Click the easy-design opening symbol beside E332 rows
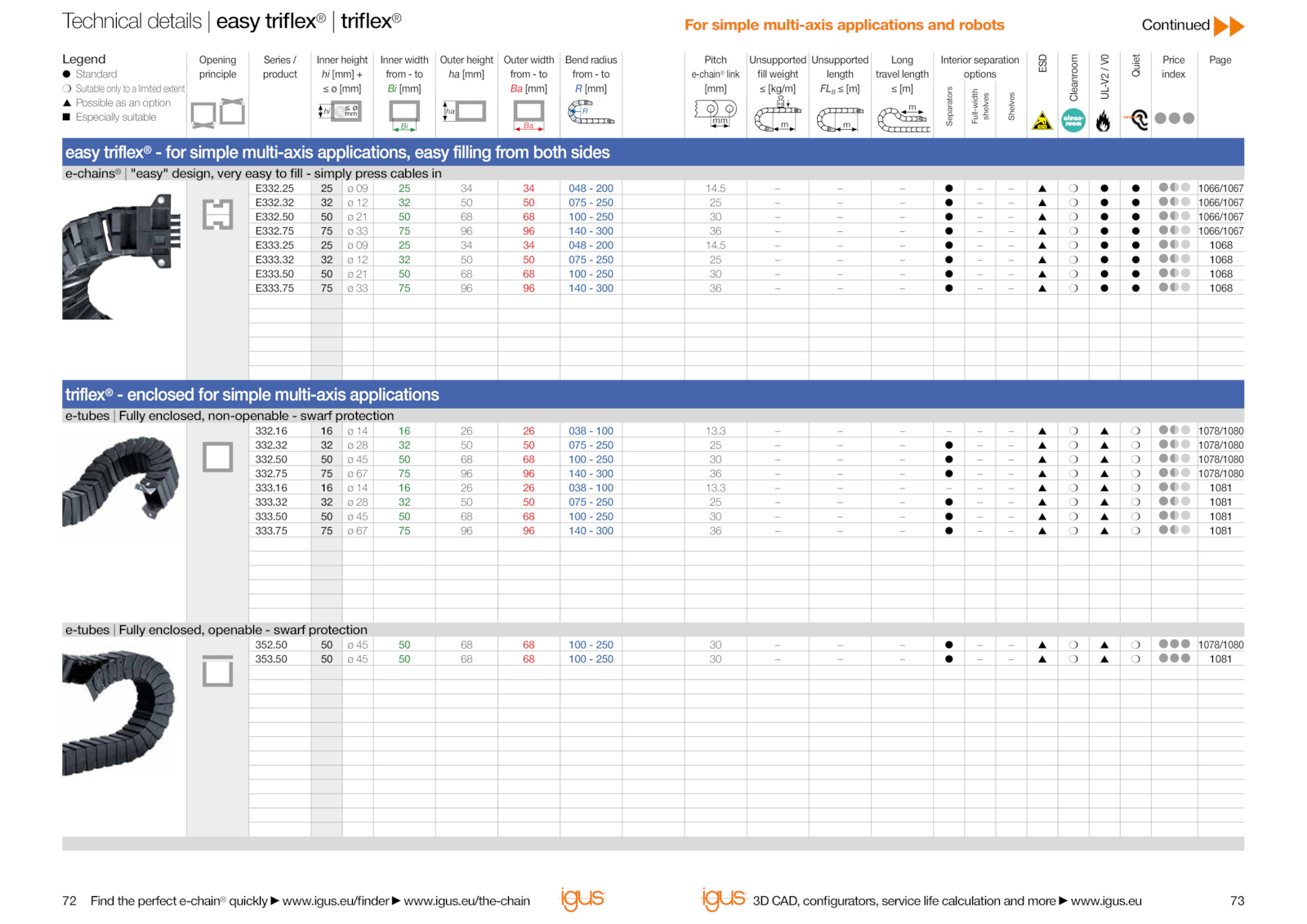1307x924 pixels. [x=218, y=214]
